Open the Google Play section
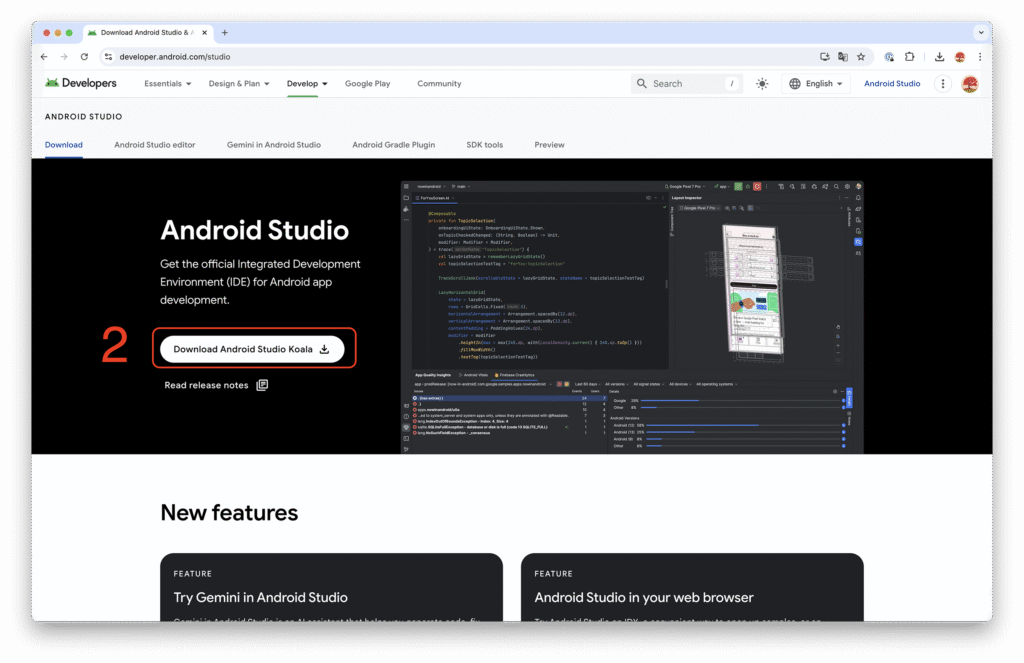The height and width of the screenshot is (663, 1024). point(368,84)
